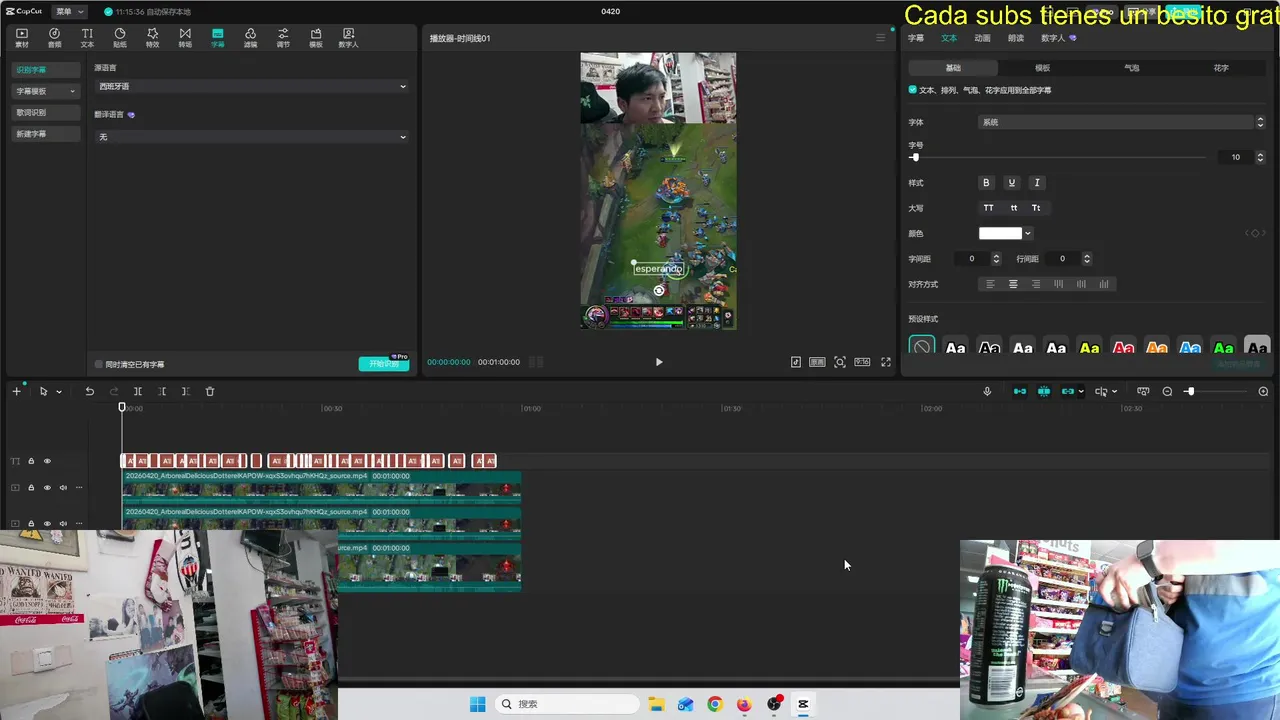Open the 贴纸 stickers panel
1280x720 pixels.
click(120, 38)
